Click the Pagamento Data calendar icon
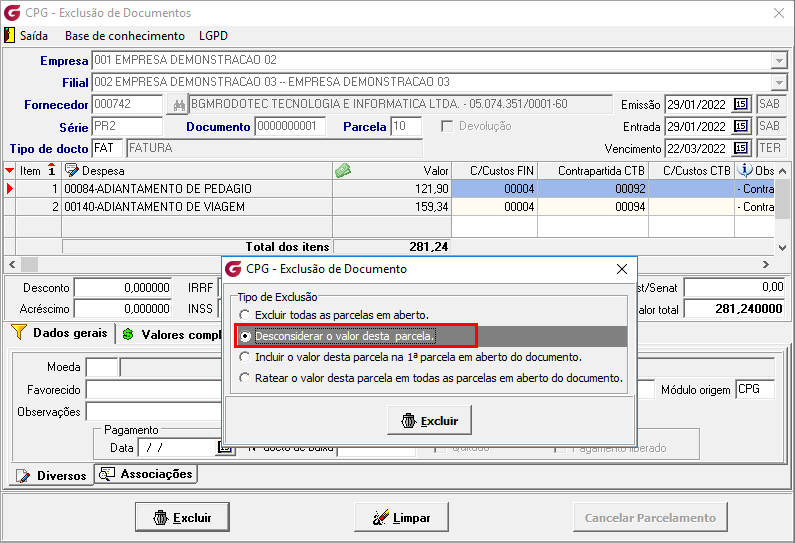This screenshot has width=795, height=543. tap(225, 447)
